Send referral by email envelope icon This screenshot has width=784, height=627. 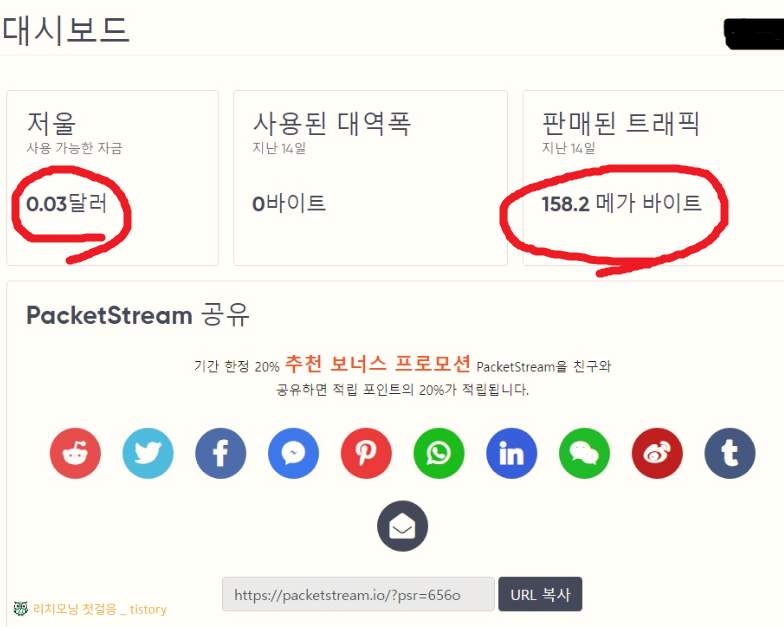click(402, 526)
